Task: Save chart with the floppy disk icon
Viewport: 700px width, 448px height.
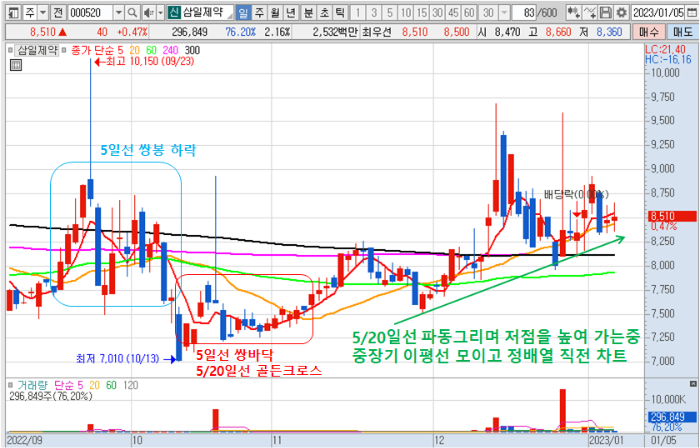Action: click(606, 12)
